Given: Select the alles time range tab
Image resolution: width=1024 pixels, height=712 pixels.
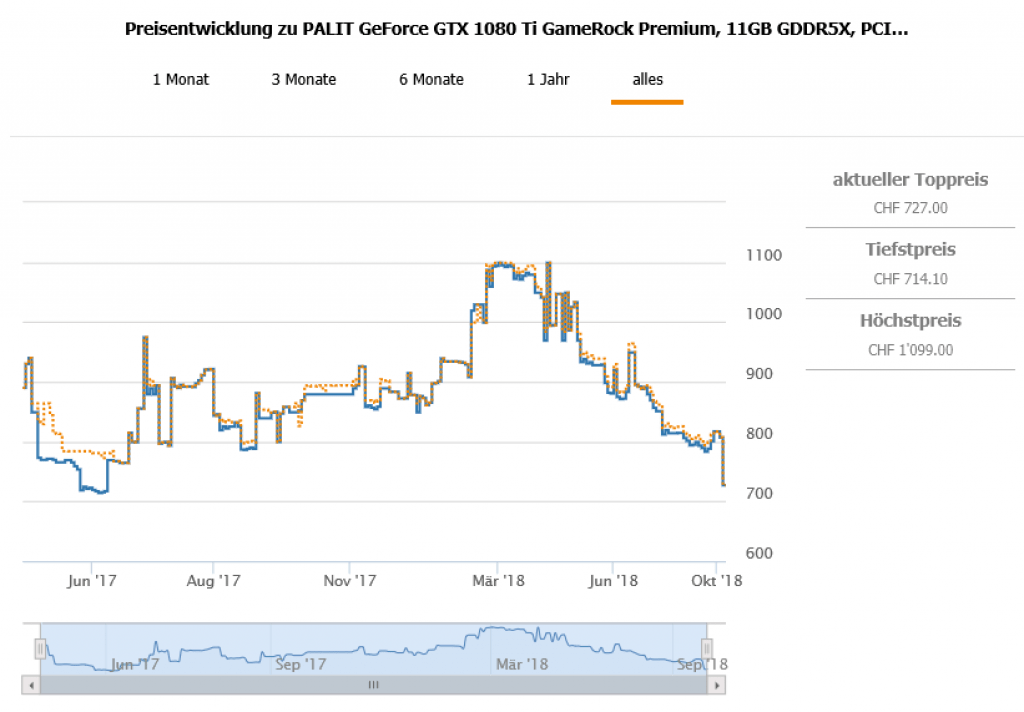Looking at the screenshot, I should click(647, 80).
